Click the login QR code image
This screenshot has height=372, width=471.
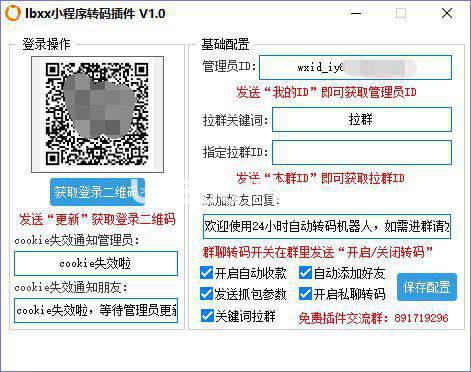pos(97,114)
